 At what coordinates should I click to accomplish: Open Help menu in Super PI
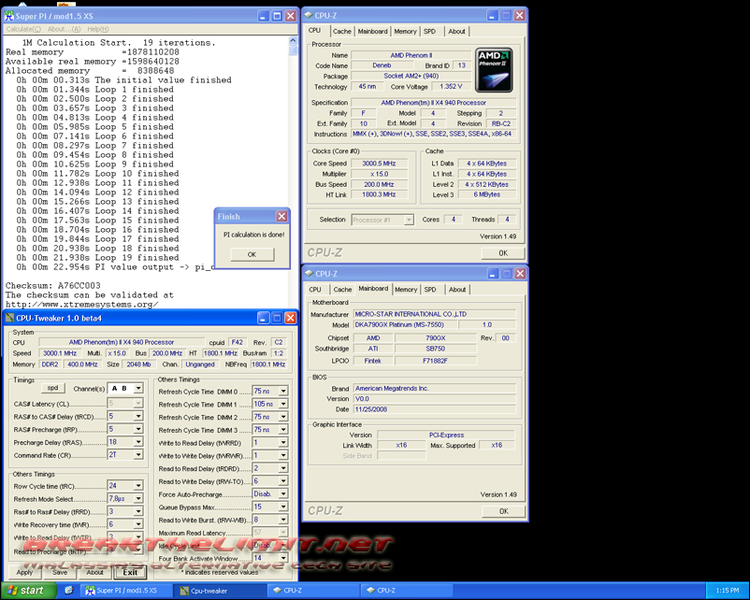pyautogui.click(x=98, y=29)
